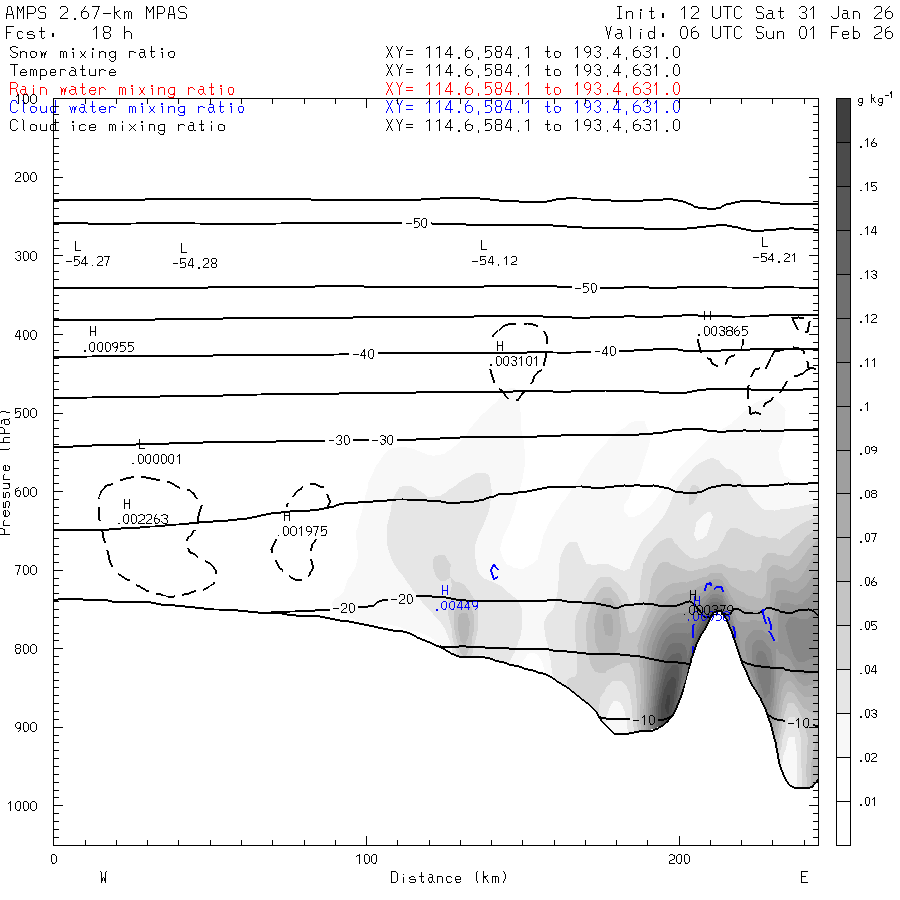The width and height of the screenshot is (900, 900).
Task: Click the red Rain water mixing ratio label
Action: click(x=122, y=89)
